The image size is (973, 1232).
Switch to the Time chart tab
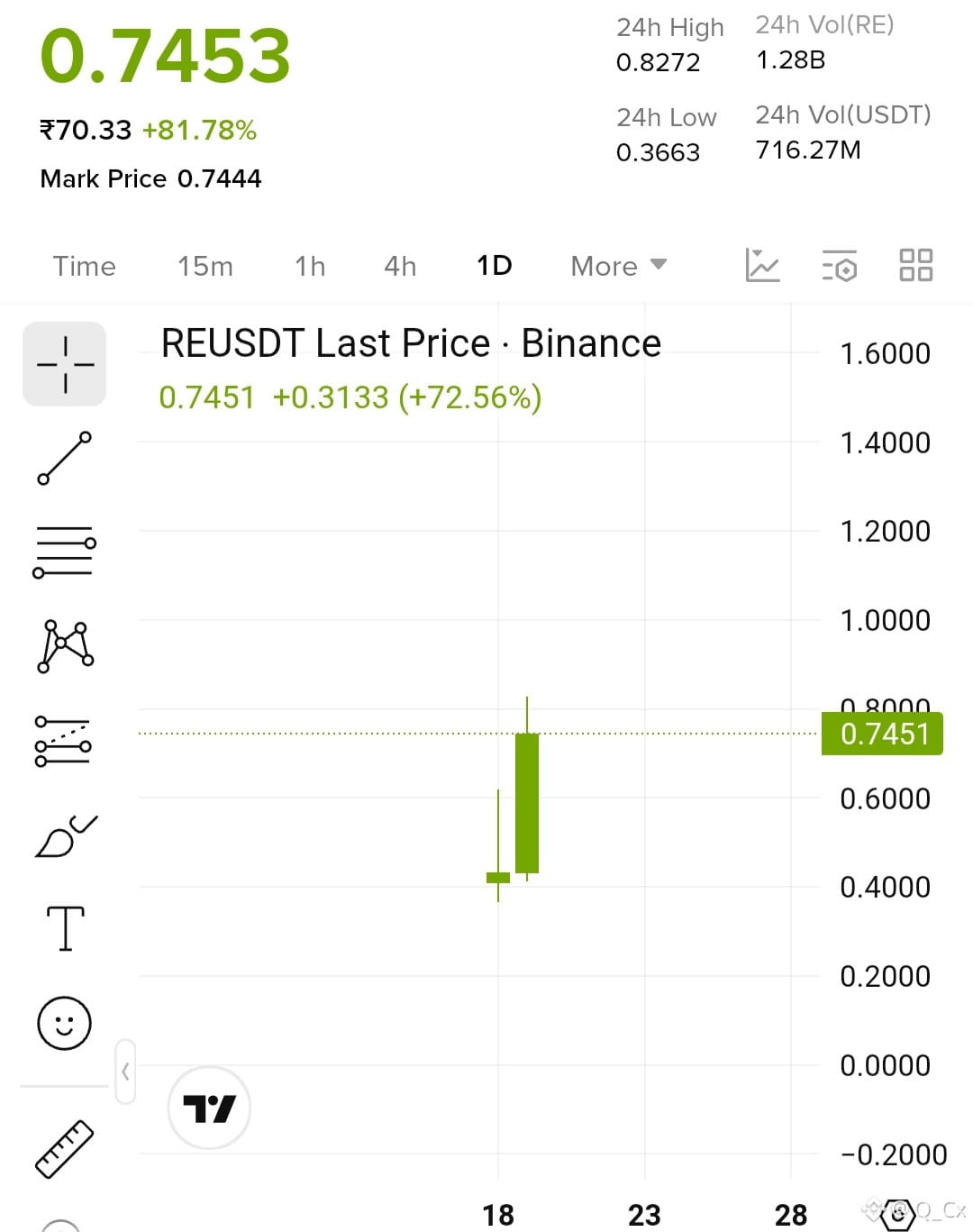click(84, 266)
